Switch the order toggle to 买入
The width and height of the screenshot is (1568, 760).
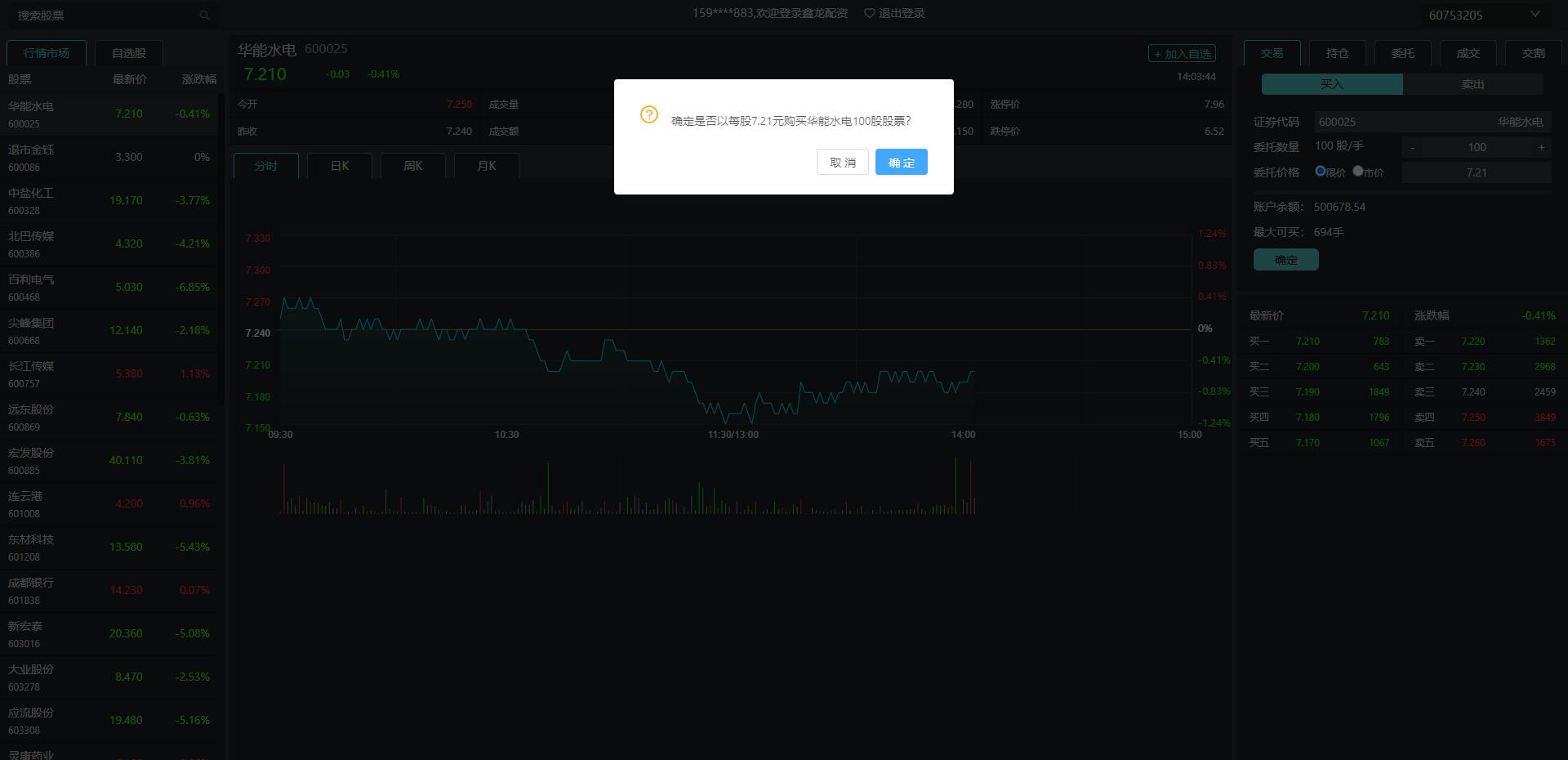(1331, 84)
